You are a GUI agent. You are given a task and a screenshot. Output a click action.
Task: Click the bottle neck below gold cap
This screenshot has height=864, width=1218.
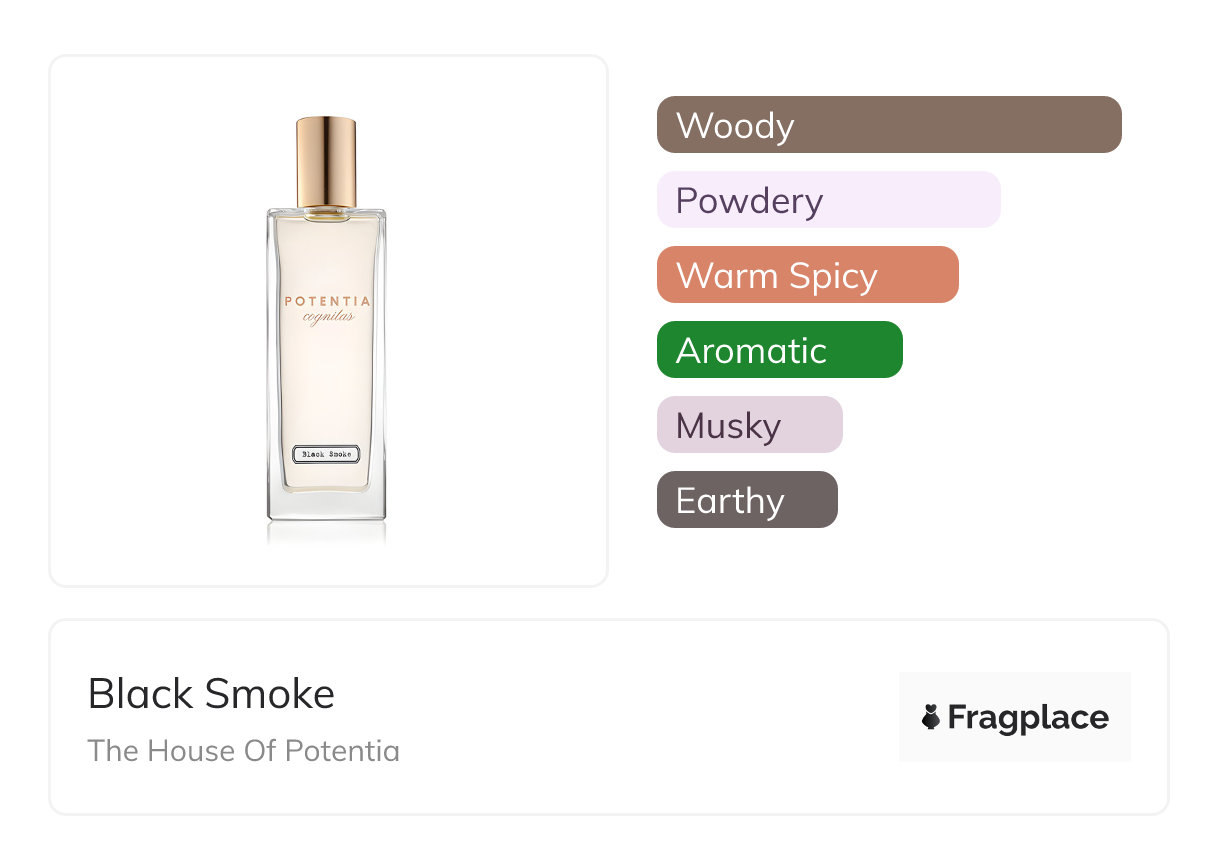pos(326,211)
